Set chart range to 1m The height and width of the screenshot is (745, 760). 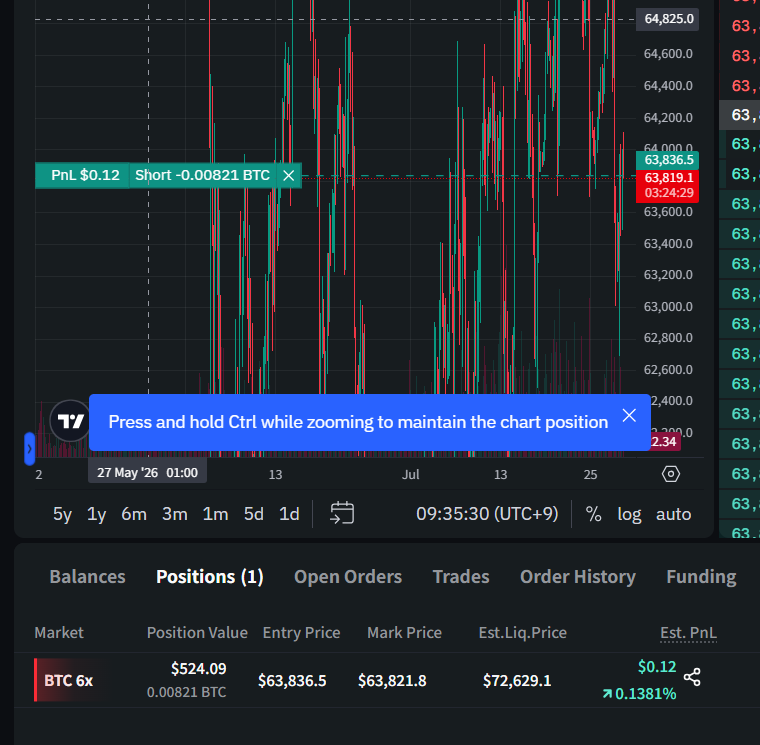click(x=215, y=514)
